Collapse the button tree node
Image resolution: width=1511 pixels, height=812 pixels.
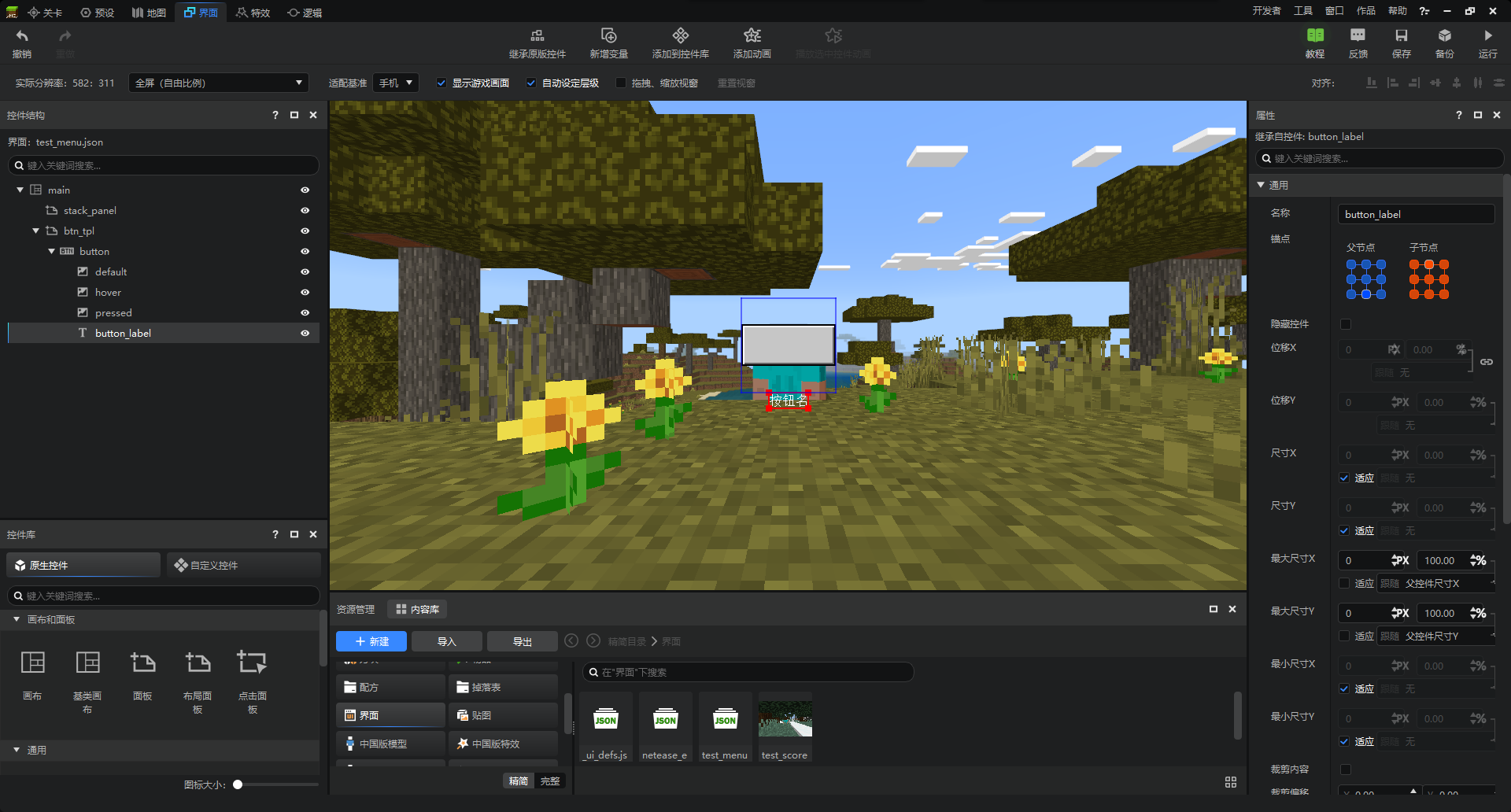click(51, 251)
